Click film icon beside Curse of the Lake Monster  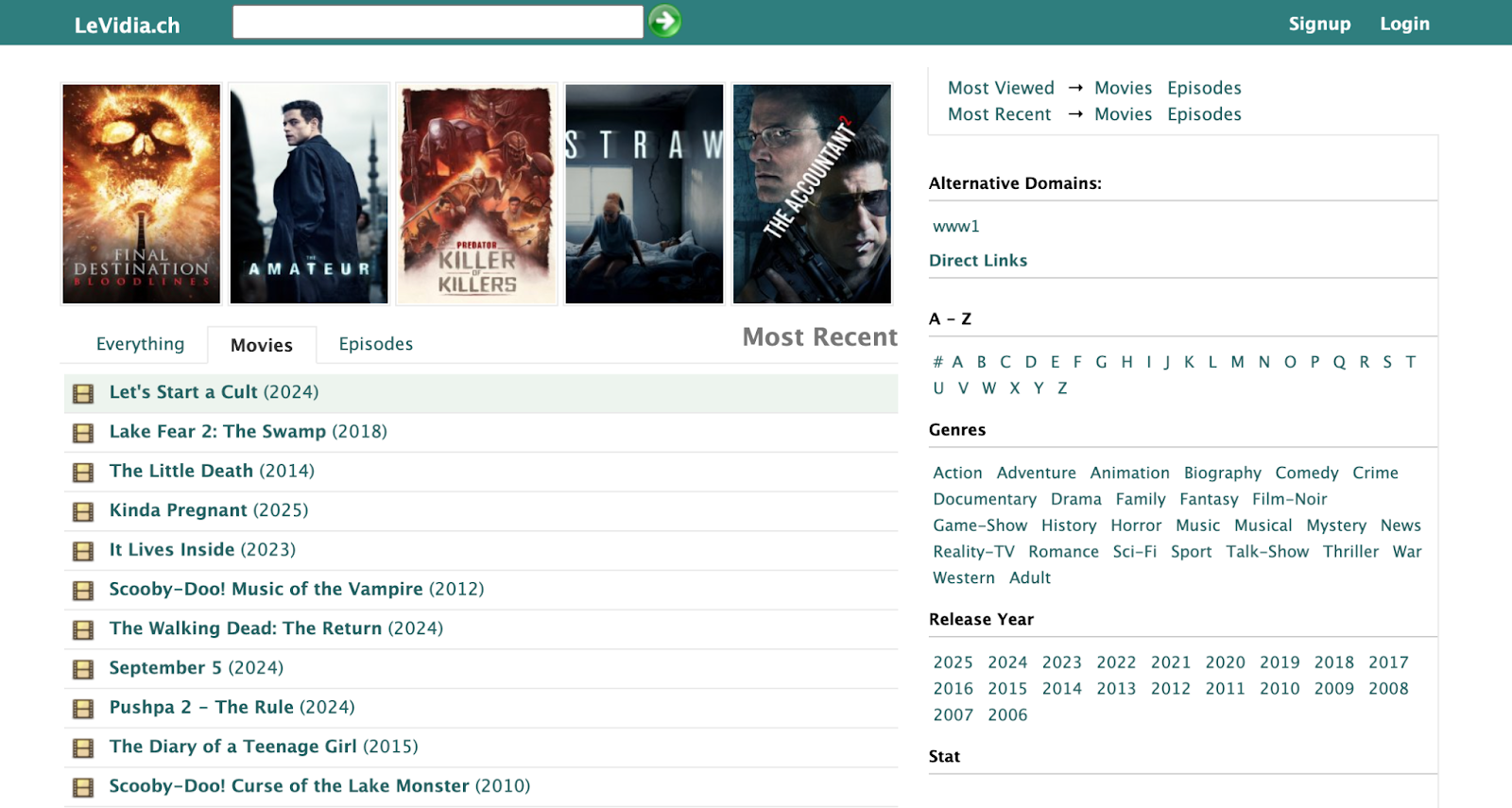[83, 788]
